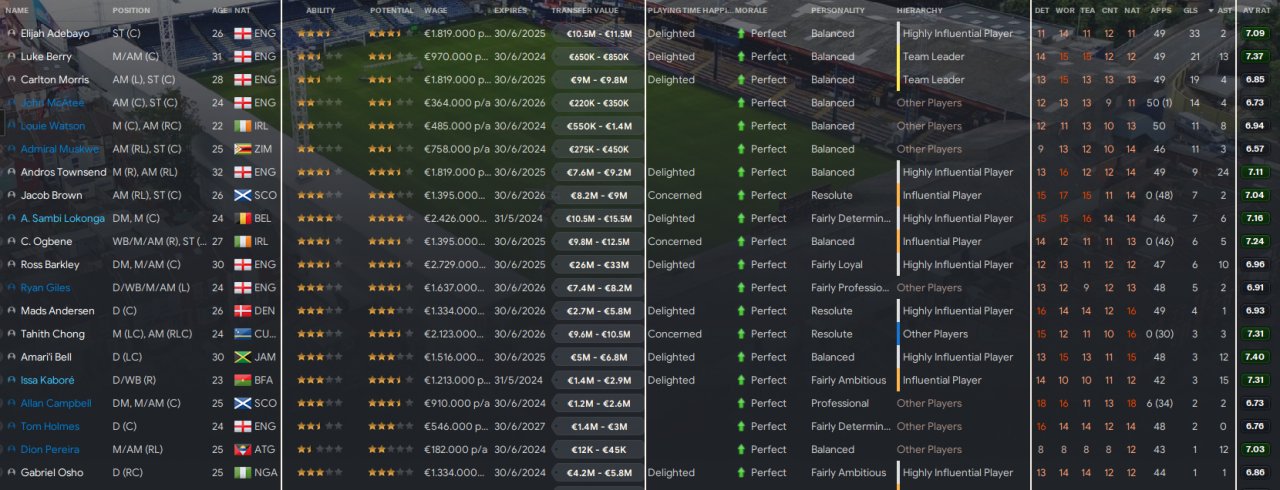
Task: Click the Zimbabwe flag next to Admiral Muskwe
Action: point(242,149)
